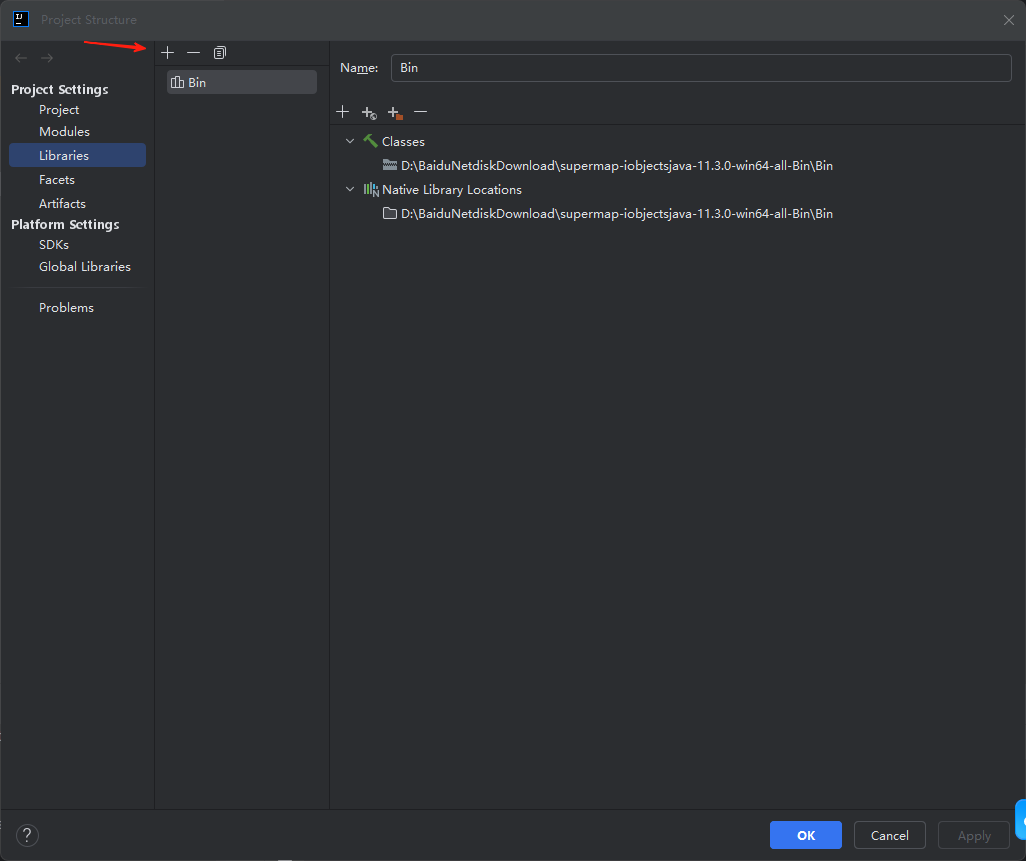1026x861 pixels.
Task: Click the back navigation arrow
Action: [x=20, y=57]
